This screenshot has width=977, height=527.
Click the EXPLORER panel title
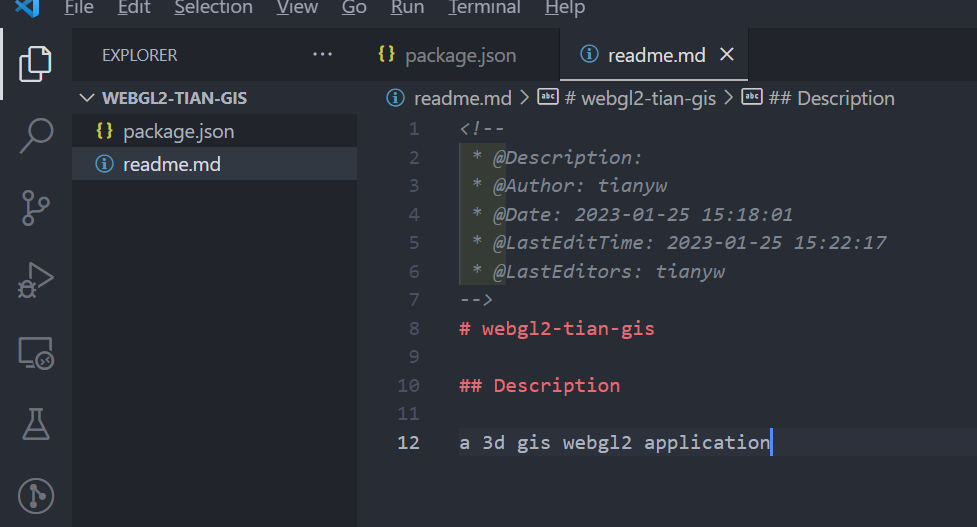pyautogui.click(x=140, y=55)
